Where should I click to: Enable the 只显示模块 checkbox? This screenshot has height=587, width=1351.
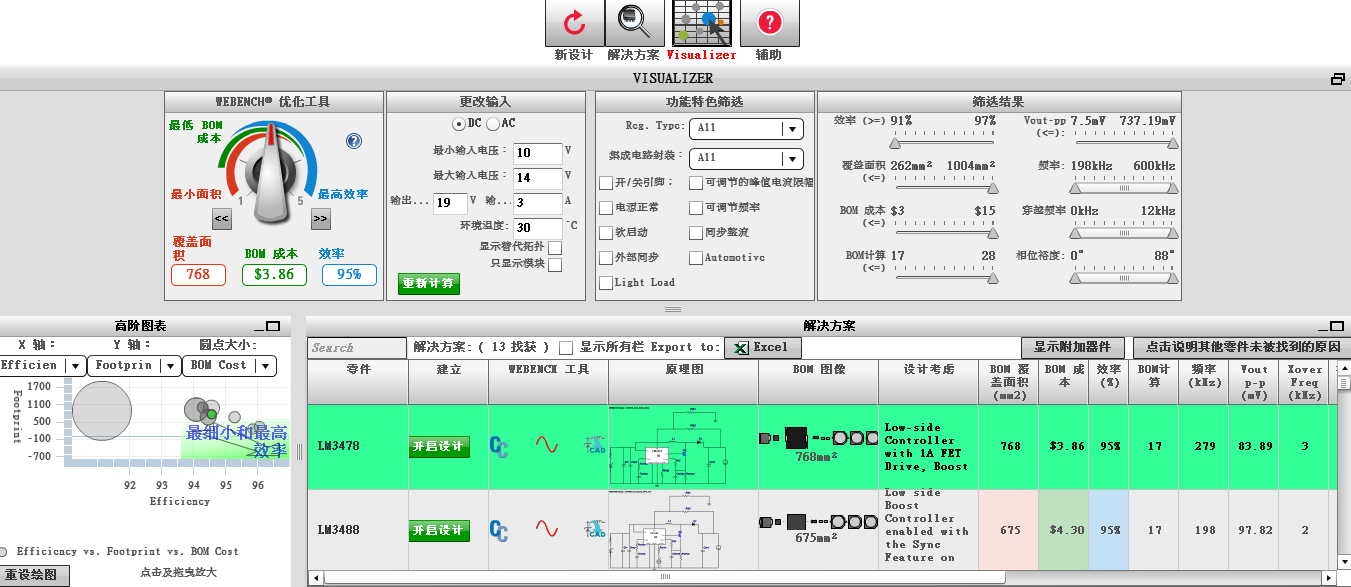coord(555,265)
